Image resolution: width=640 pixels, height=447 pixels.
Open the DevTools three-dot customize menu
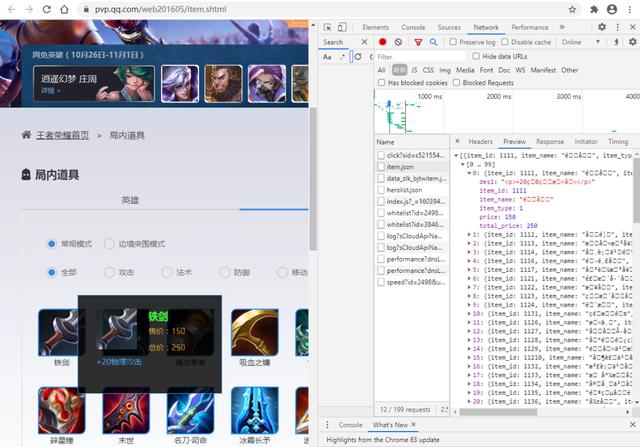pos(617,27)
